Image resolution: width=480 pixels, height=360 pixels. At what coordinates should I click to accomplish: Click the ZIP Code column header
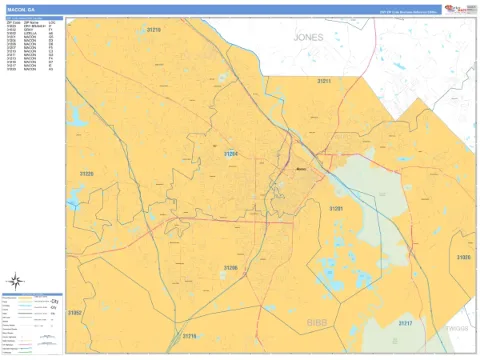pyautogui.click(x=14, y=23)
